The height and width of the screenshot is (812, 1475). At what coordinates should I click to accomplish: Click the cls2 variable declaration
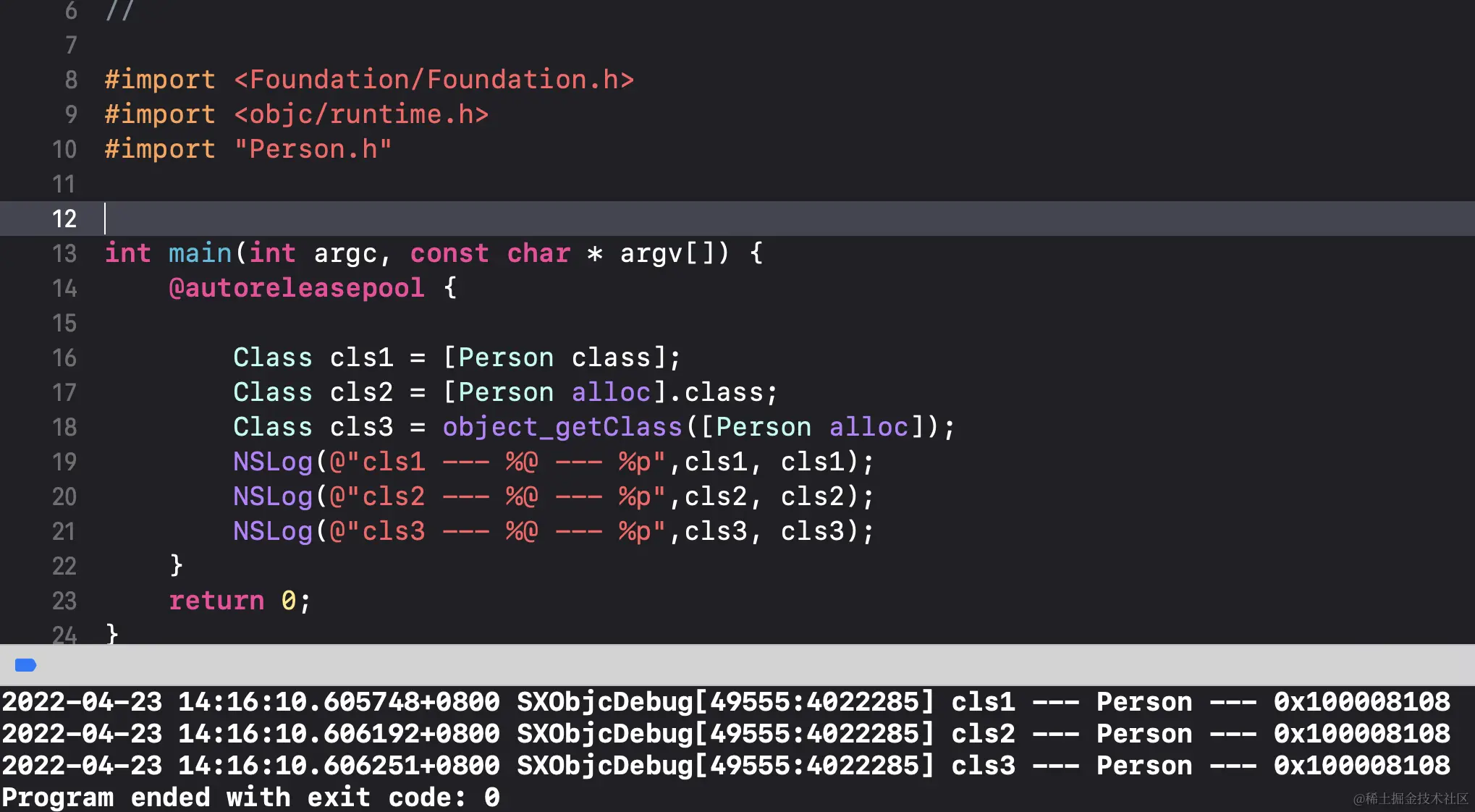pyautogui.click(x=361, y=392)
